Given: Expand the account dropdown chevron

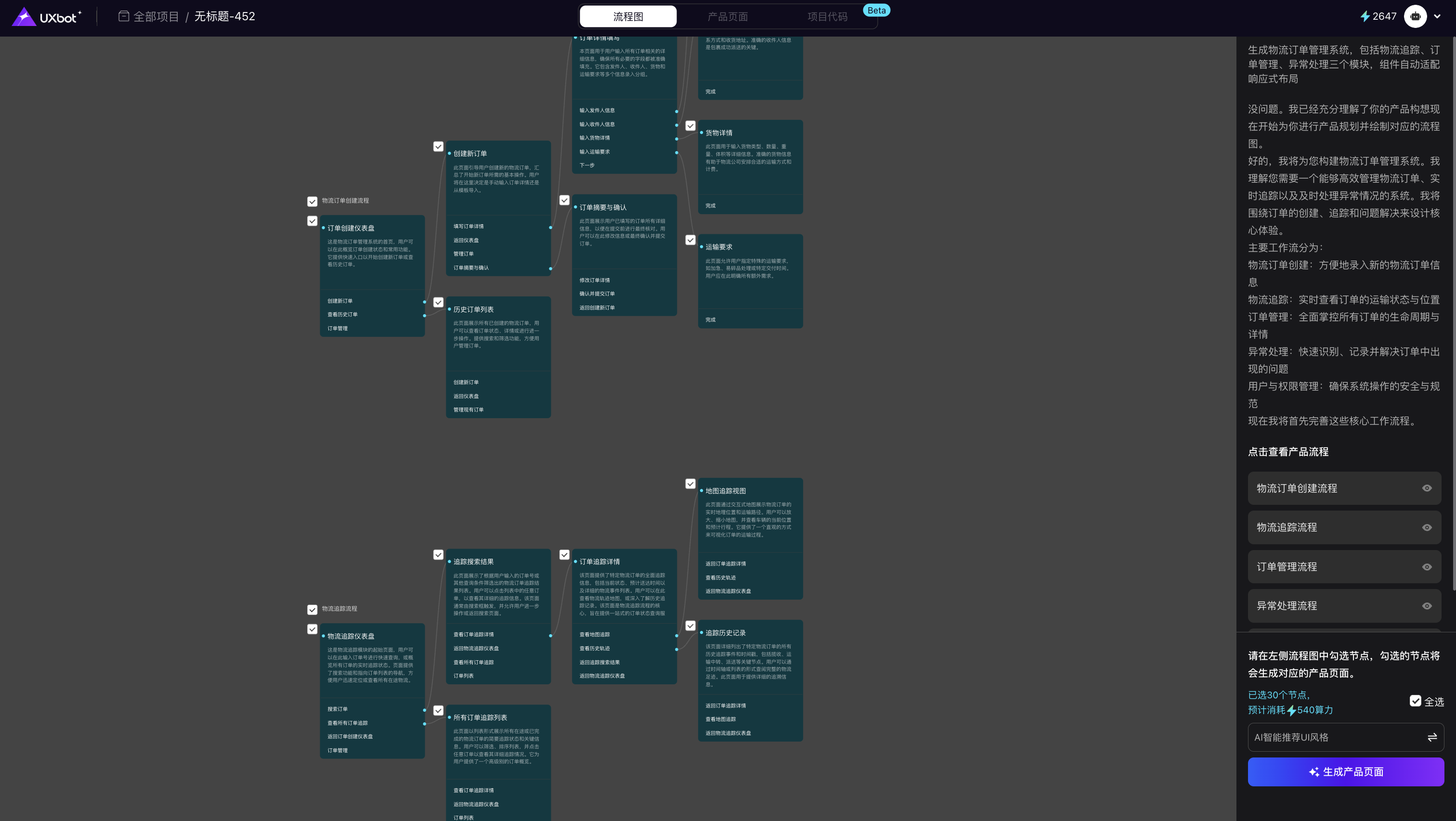Looking at the screenshot, I should pos(1437,16).
